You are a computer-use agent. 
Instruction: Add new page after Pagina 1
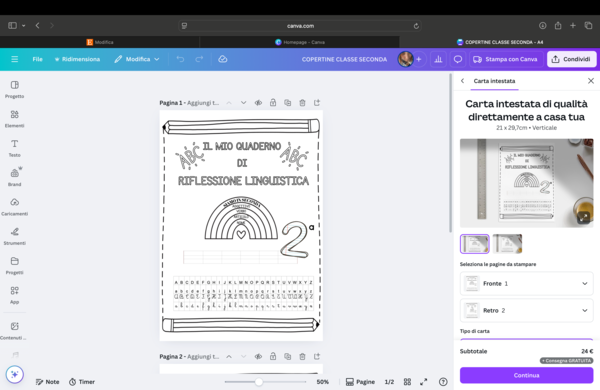point(317,103)
